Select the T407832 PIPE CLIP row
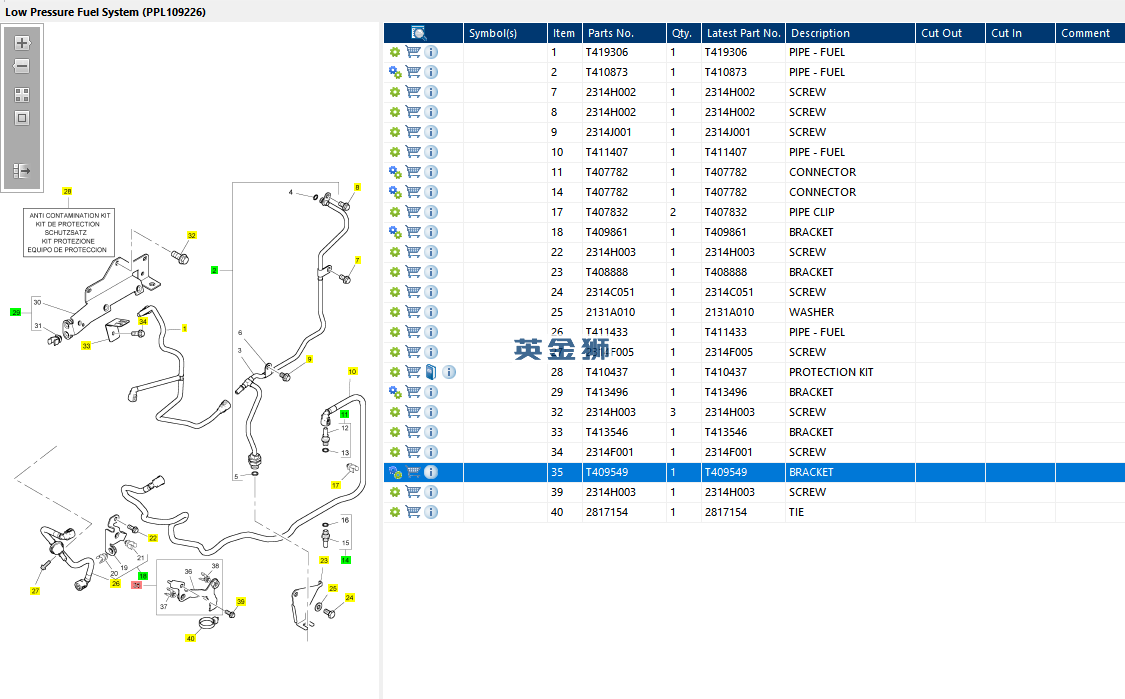Viewport: 1125px width, 699px height. coord(754,212)
